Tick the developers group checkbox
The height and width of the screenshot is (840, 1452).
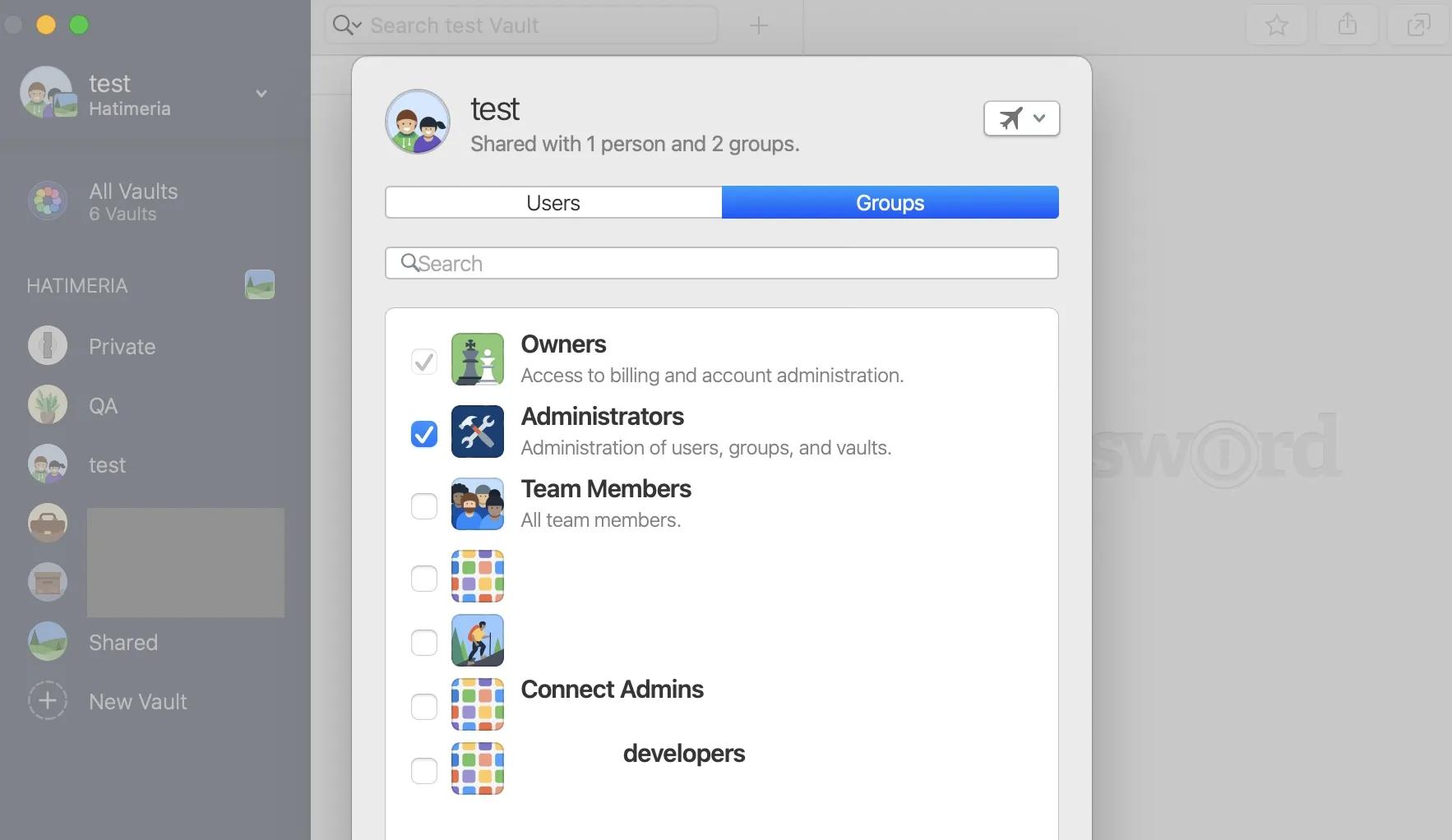pyautogui.click(x=424, y=771)
